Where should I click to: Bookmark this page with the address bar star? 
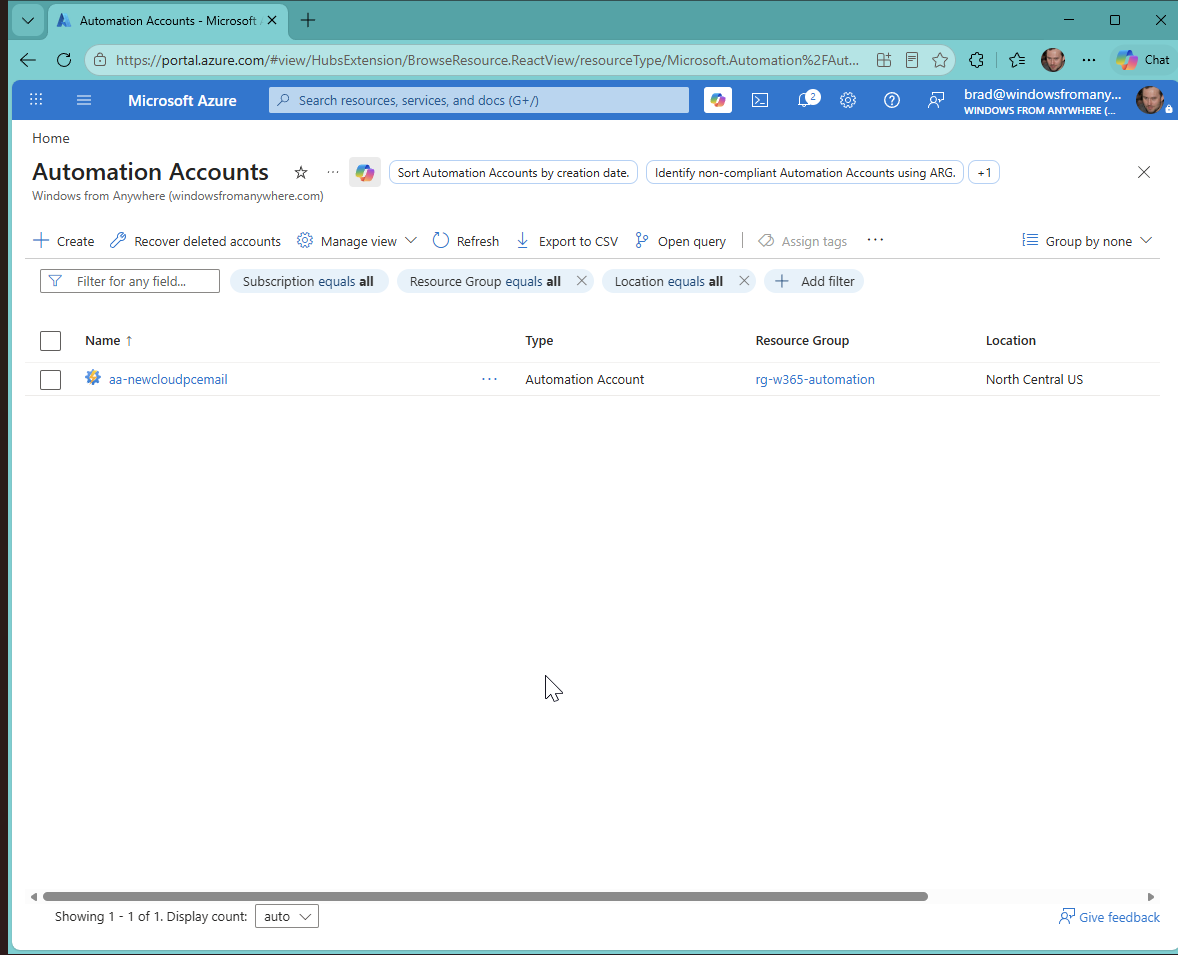[x=940, y=60]
